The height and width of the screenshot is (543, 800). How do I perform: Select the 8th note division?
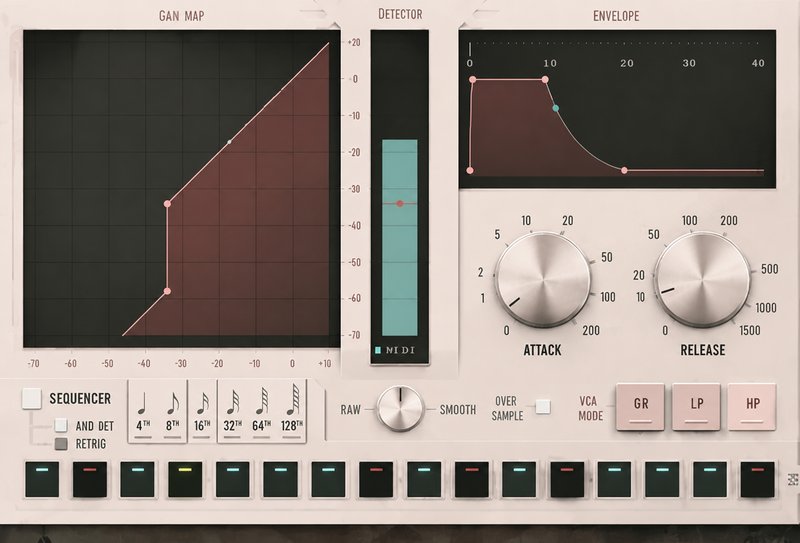[173, 411]
